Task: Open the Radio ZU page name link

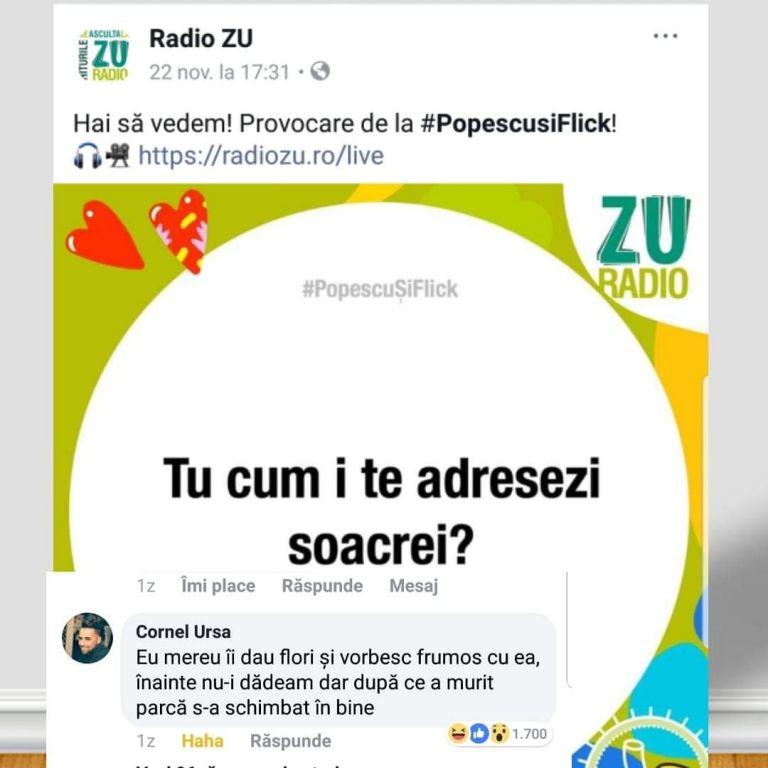Action: [x=201, y=39]
